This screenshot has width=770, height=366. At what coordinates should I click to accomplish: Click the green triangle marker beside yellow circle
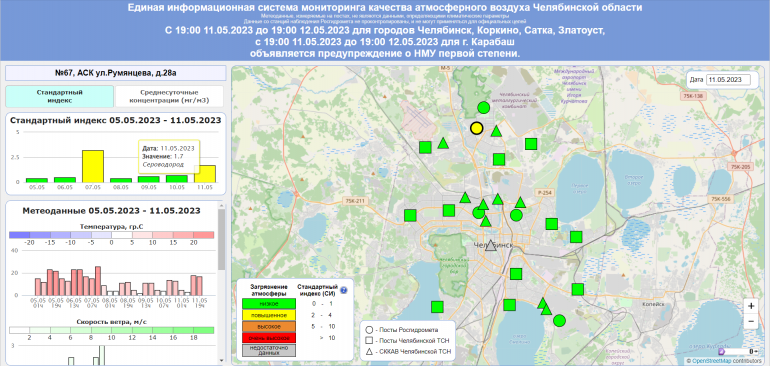(496, 131)
